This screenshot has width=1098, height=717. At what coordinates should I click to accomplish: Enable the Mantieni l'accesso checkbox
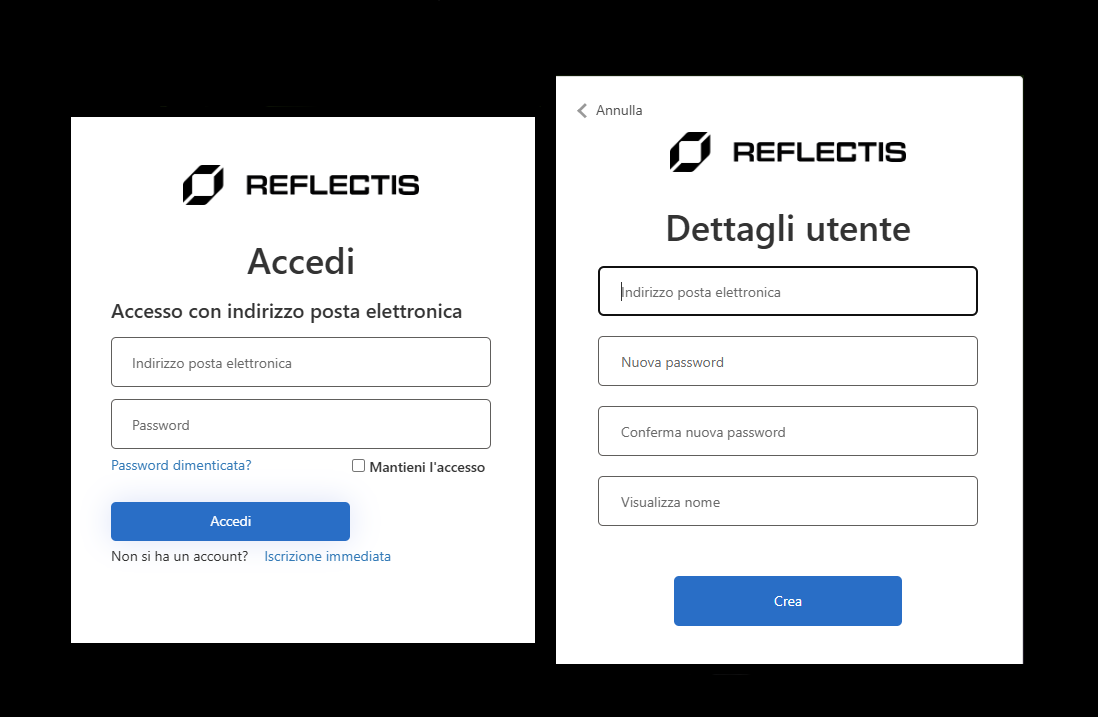(359, 466)
